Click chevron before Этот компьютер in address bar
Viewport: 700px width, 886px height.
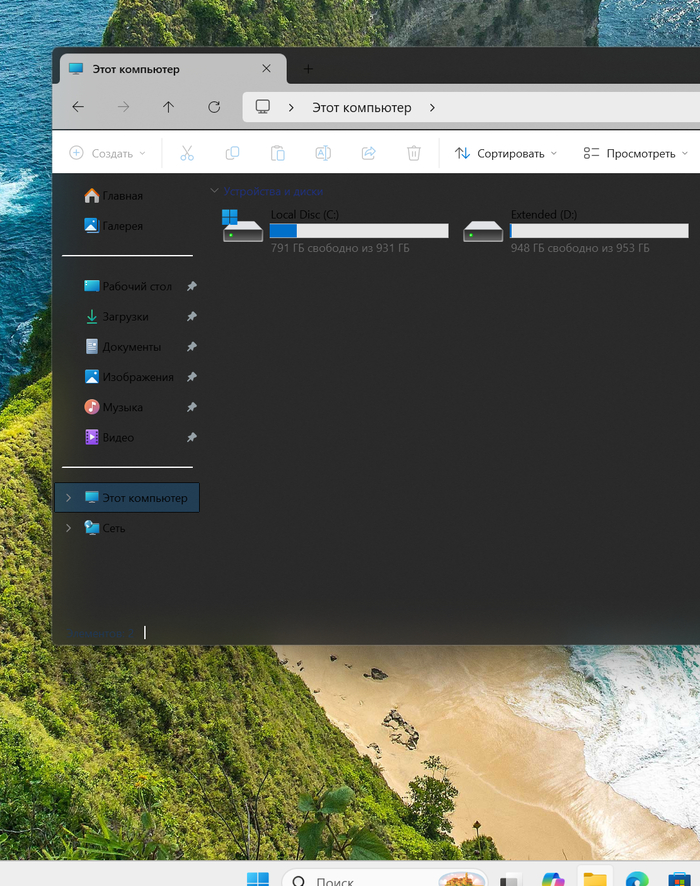pyautogui.click(x=291, y=107)
